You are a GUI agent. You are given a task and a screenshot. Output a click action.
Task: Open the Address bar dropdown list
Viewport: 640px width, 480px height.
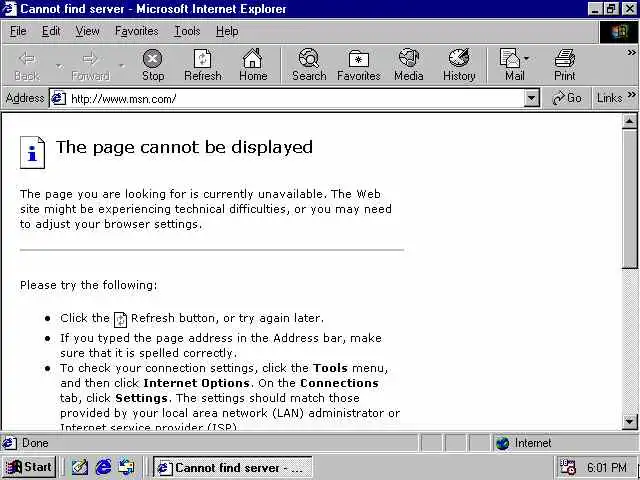(531, 98)
